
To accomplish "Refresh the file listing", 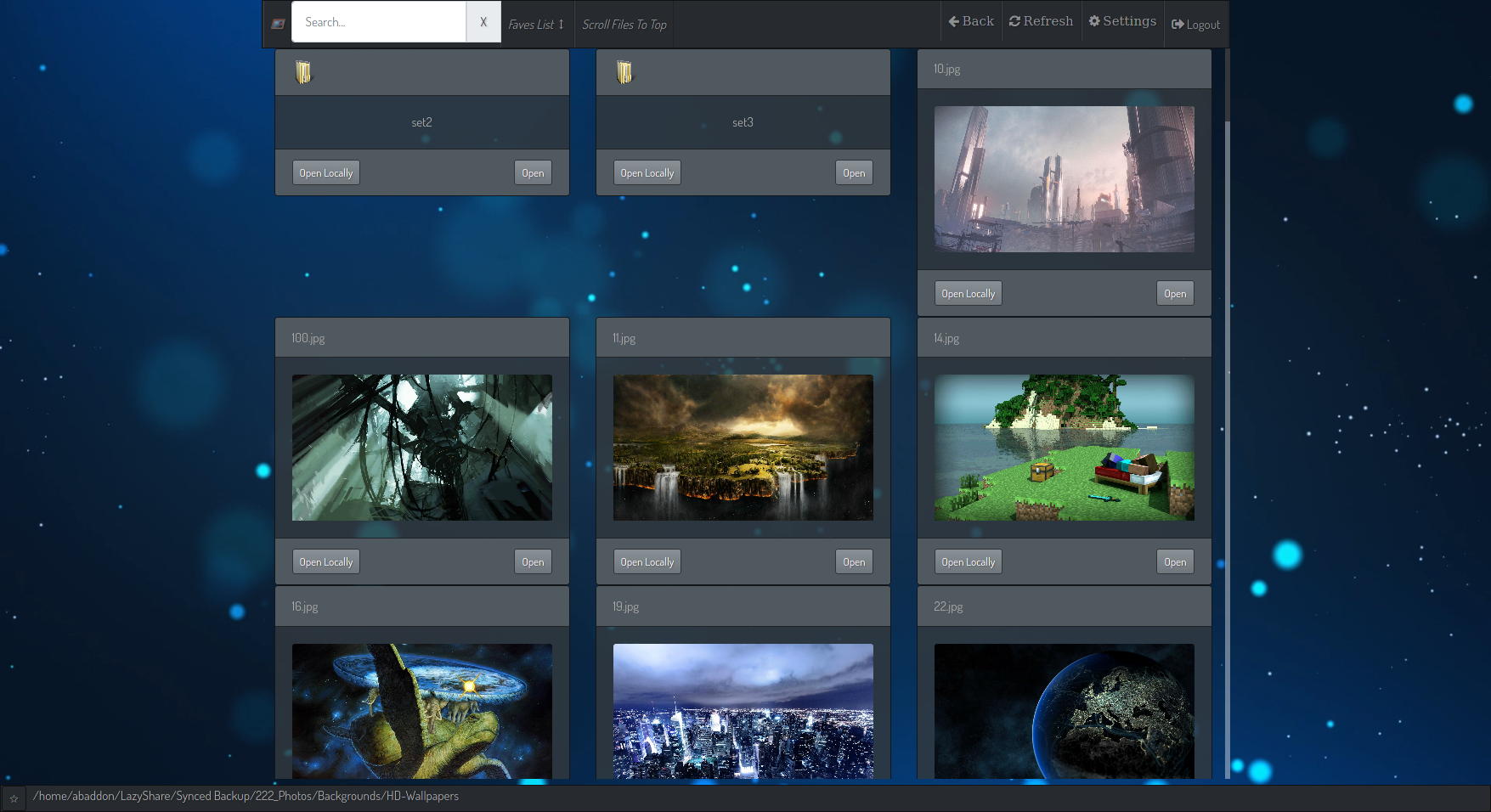I will (1041, 21).
